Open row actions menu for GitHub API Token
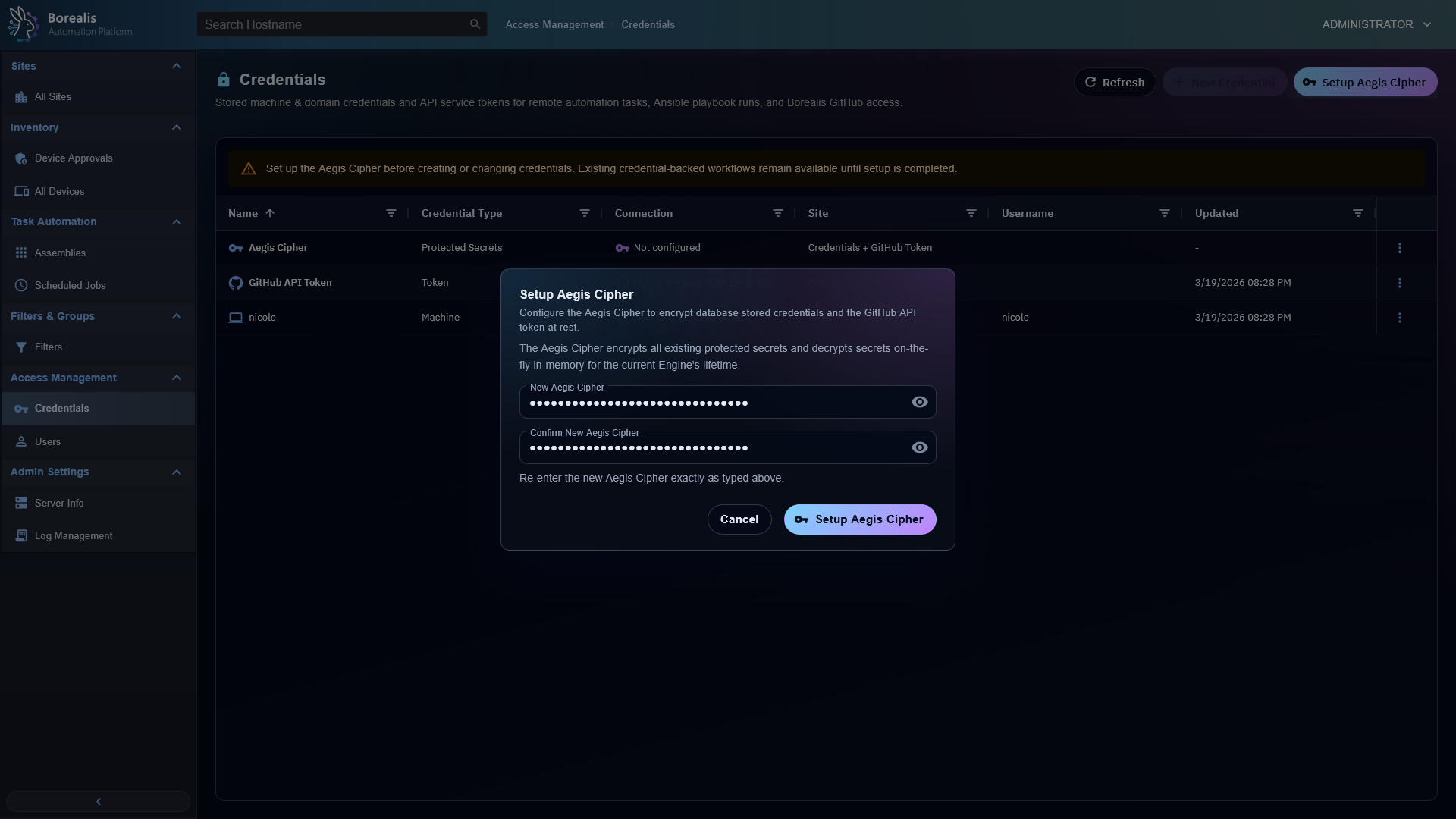 tap(1400, 283)
